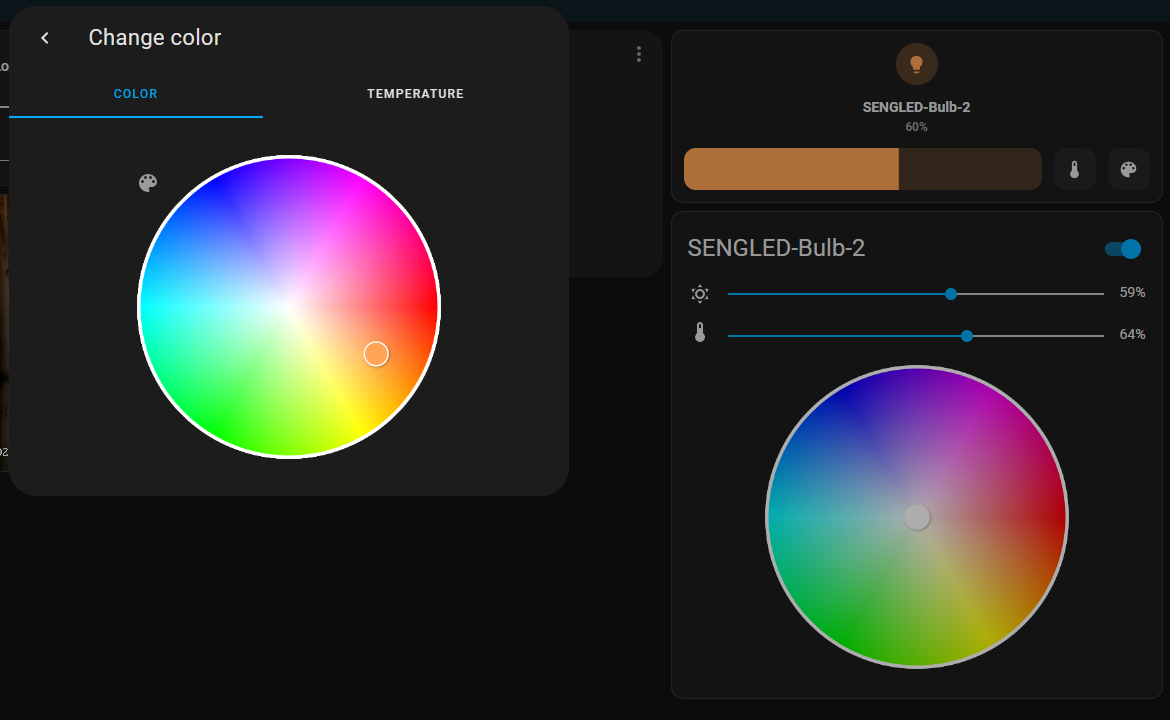
Task: Click the color selector circle on the wheel
Action: [377, 353]
